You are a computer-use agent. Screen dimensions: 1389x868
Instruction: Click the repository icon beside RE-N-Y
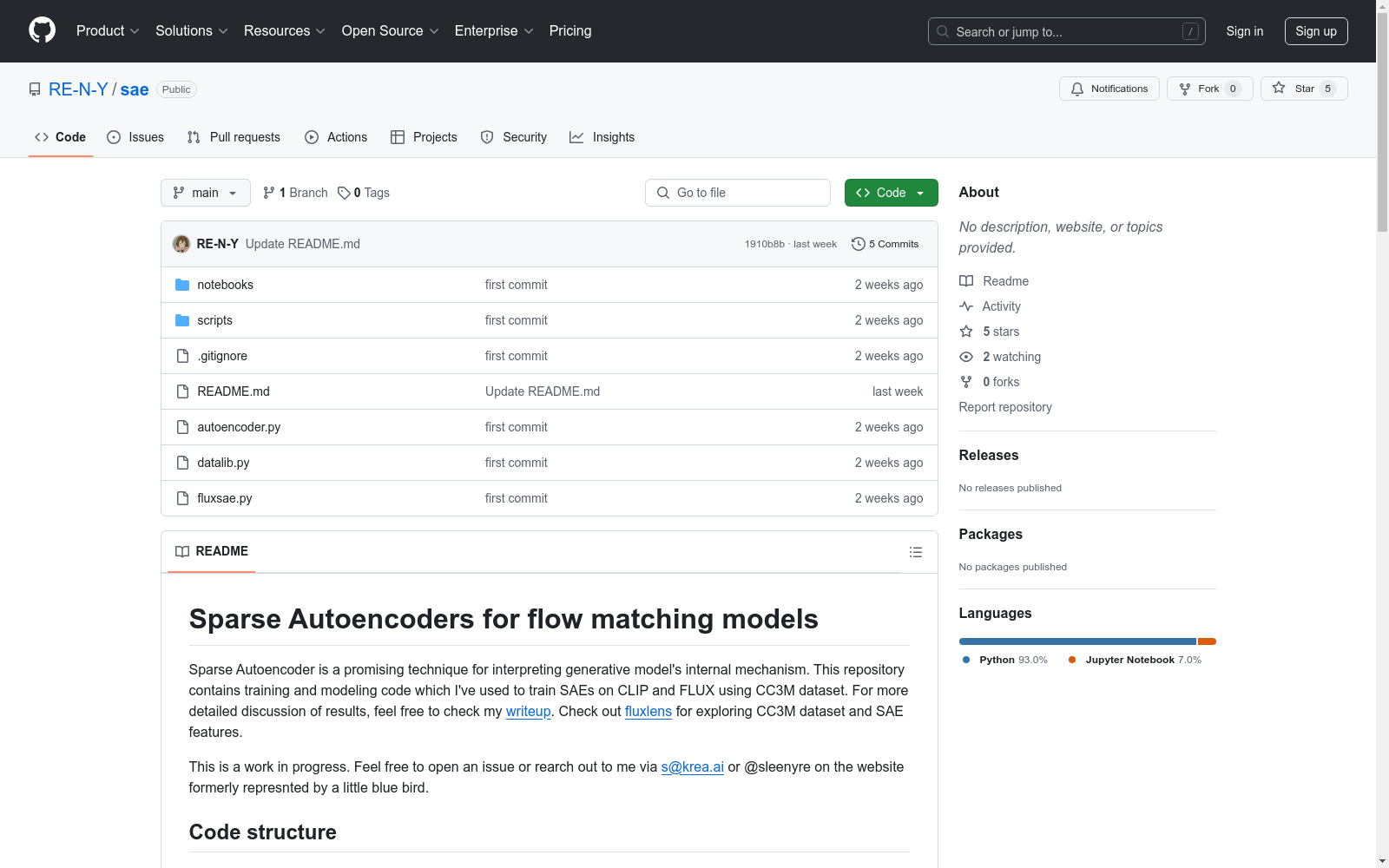coord(35,89)
